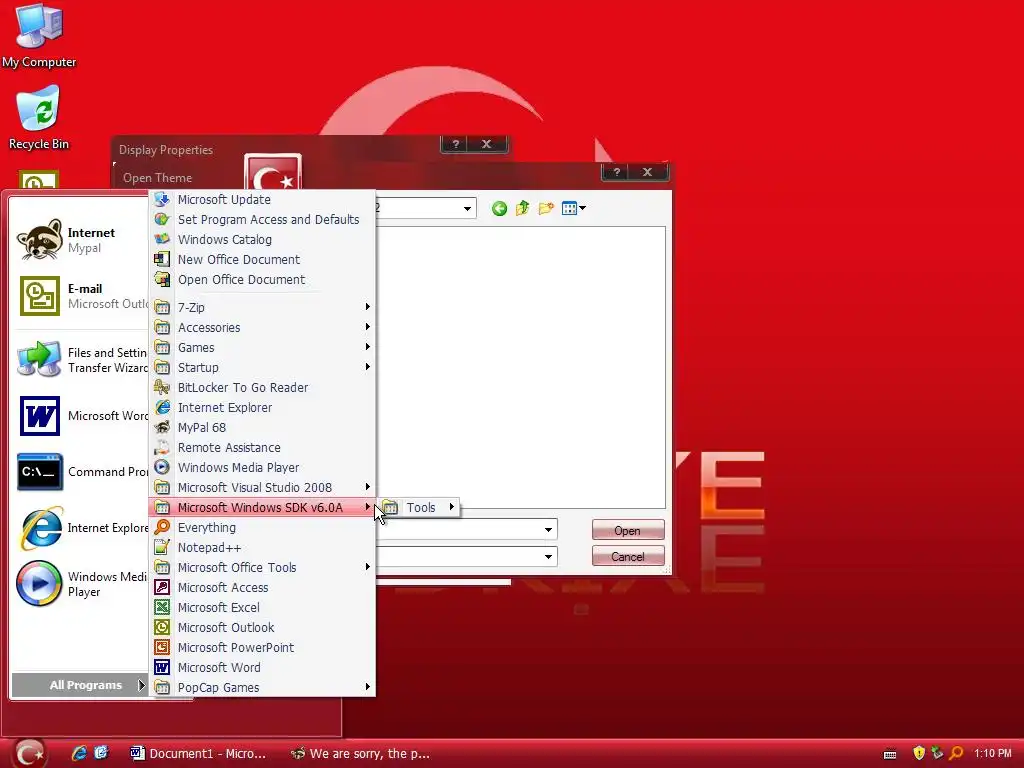Go up one folder level in dialog

(x=522, y=208)
